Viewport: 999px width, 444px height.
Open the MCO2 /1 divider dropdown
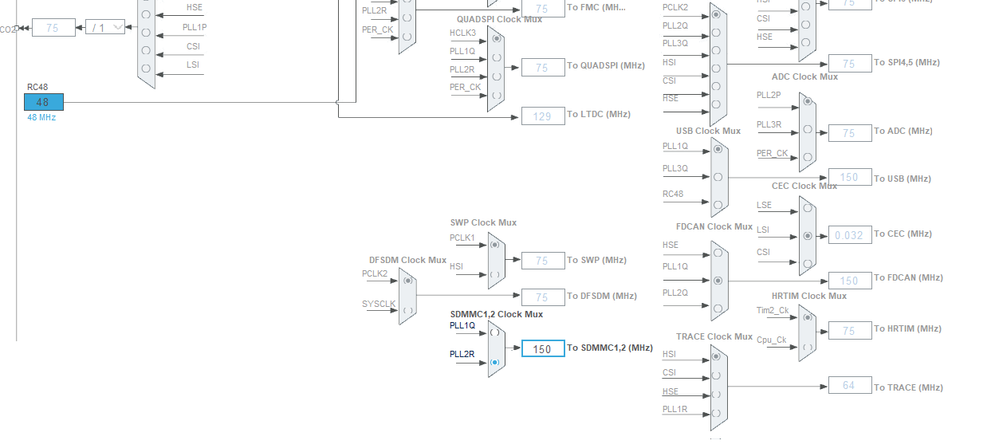click(104, 28)
